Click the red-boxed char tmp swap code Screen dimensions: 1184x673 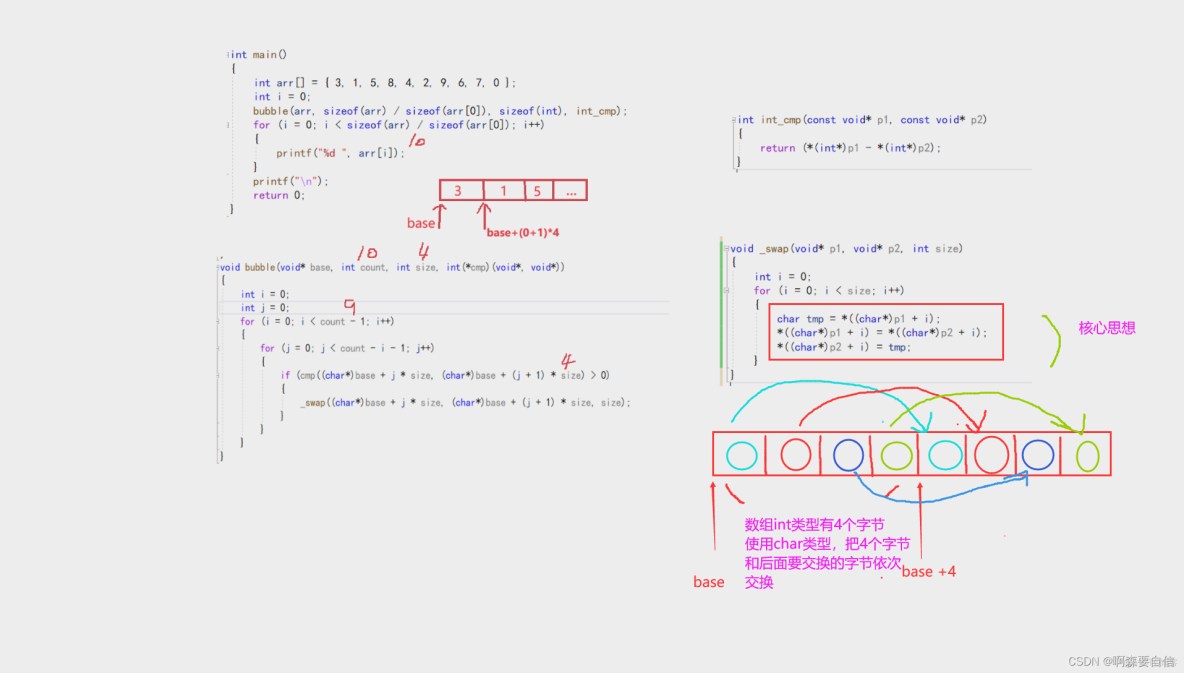click(x=885, y=331)
